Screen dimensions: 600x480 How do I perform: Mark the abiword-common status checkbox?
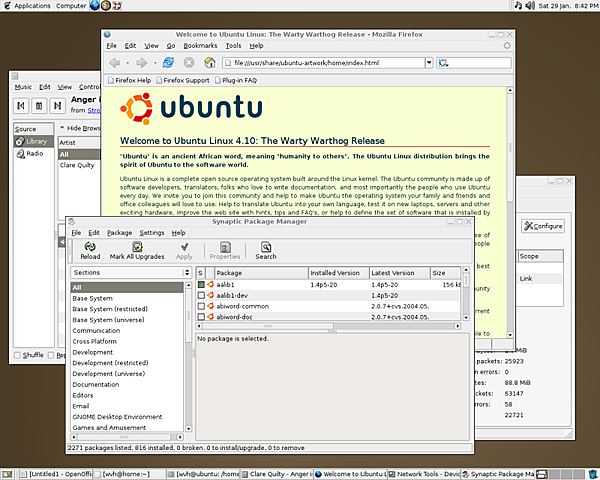(x=201, y=306)
